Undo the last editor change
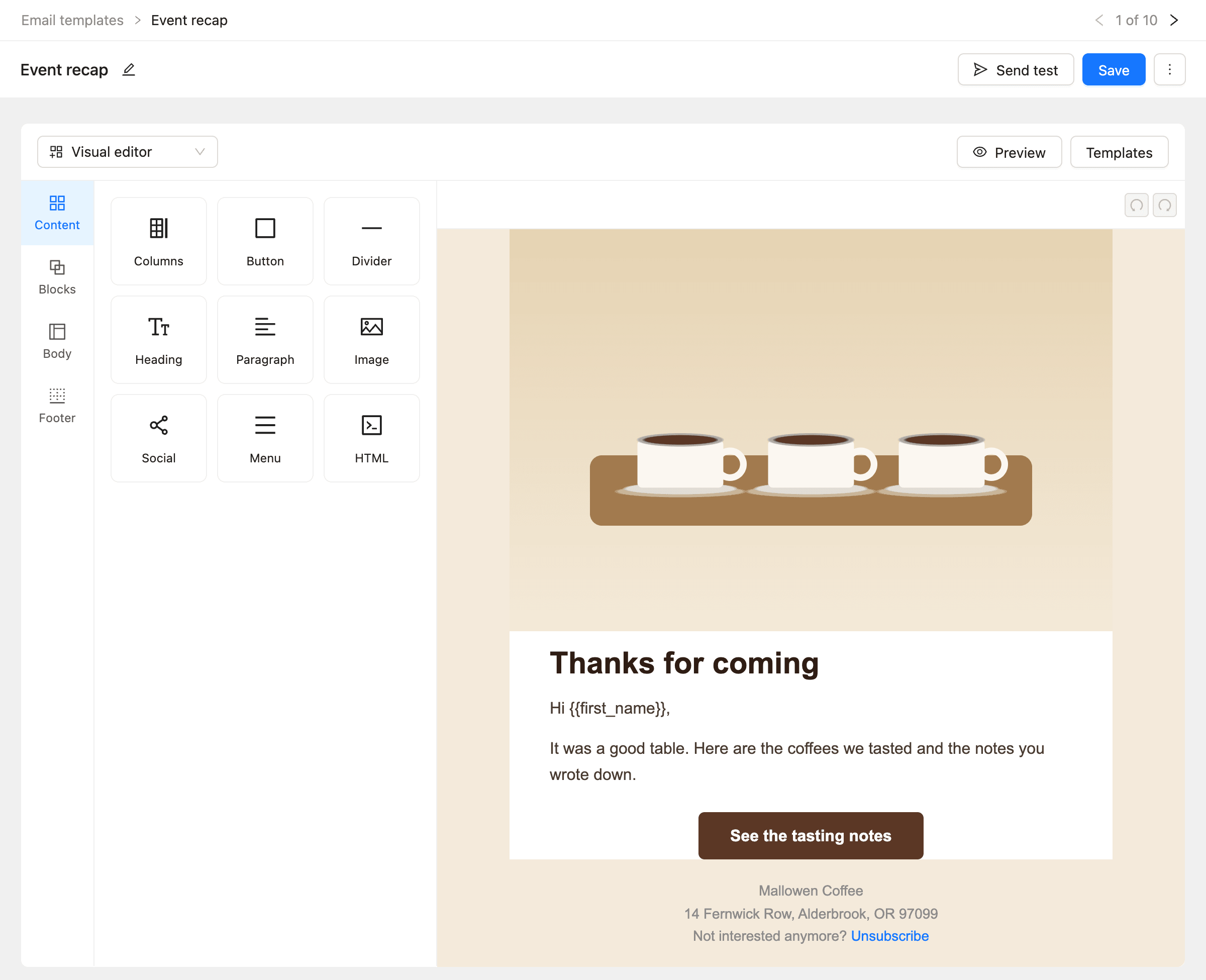 tap(1136, 205)
